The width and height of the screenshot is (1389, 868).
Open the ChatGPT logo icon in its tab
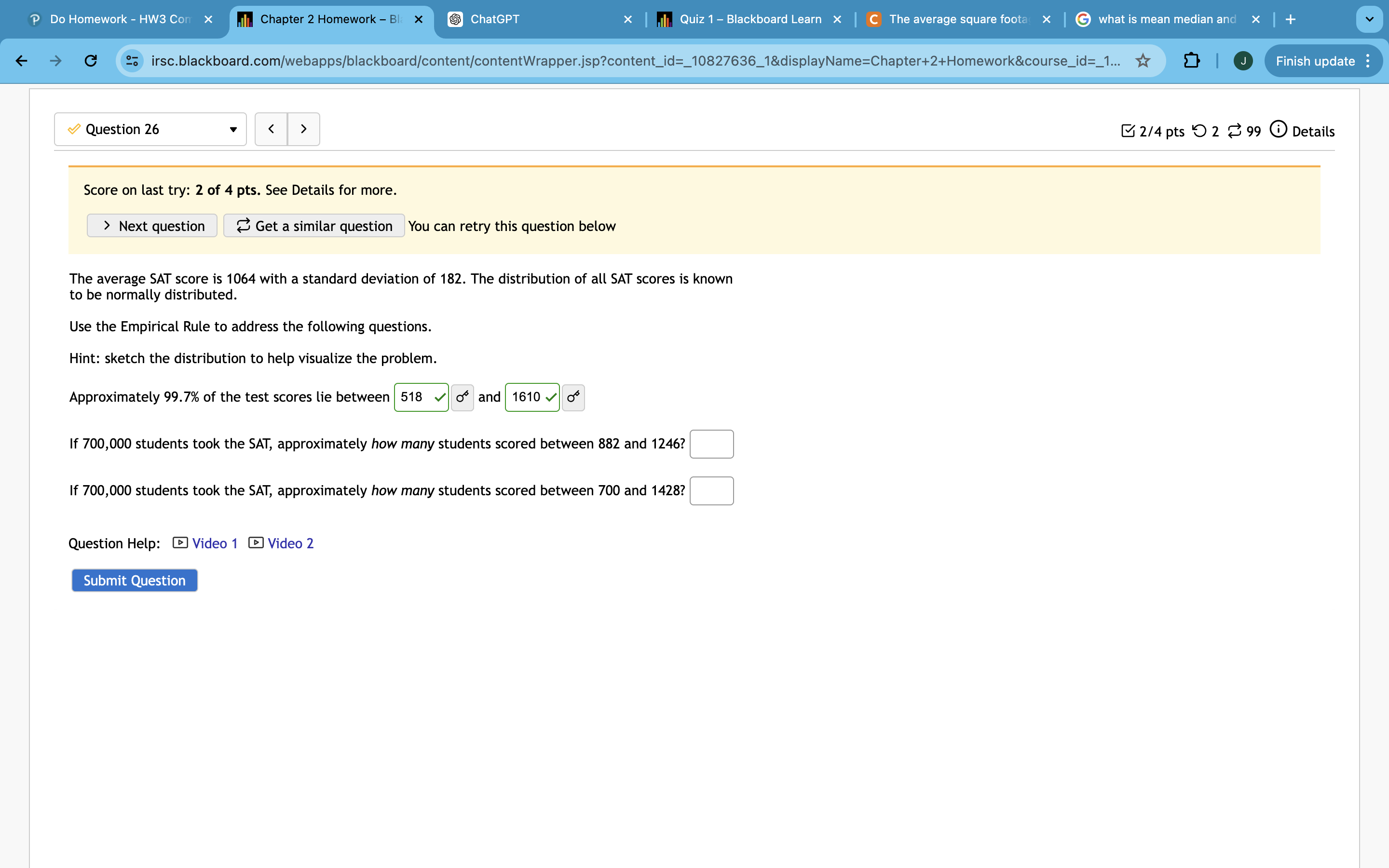[455, 19]
